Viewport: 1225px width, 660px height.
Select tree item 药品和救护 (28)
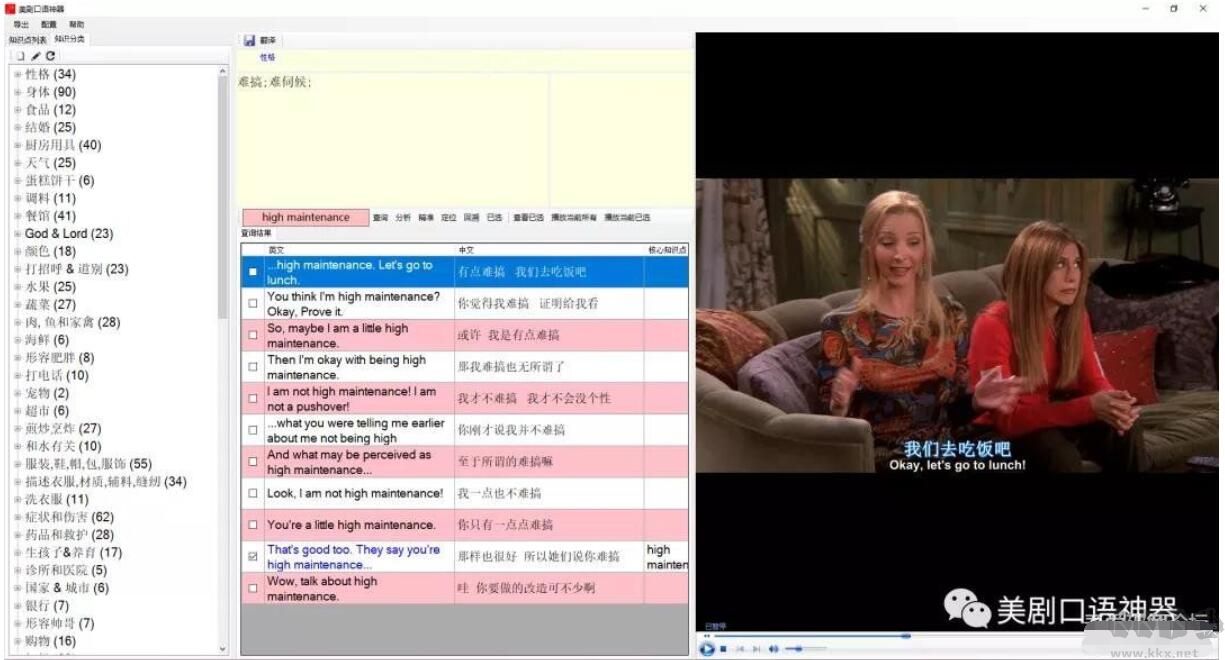70,535
